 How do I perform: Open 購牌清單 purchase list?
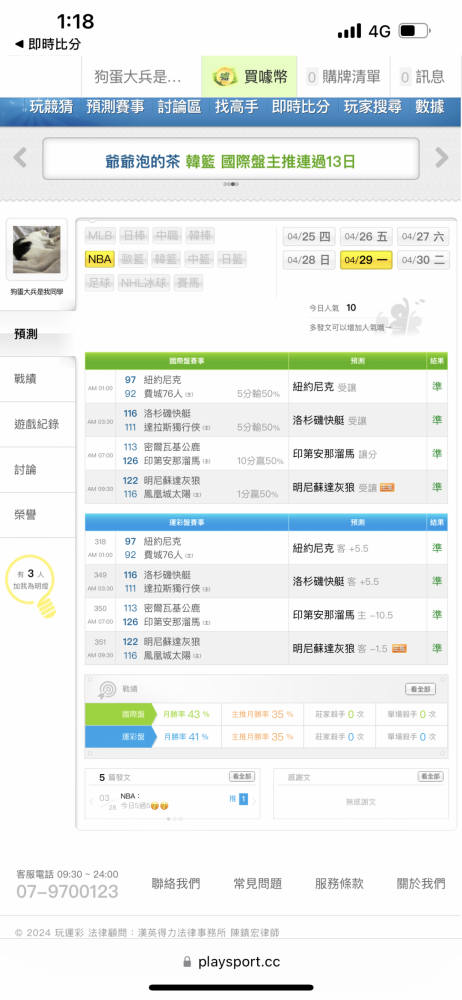[343, 77]
